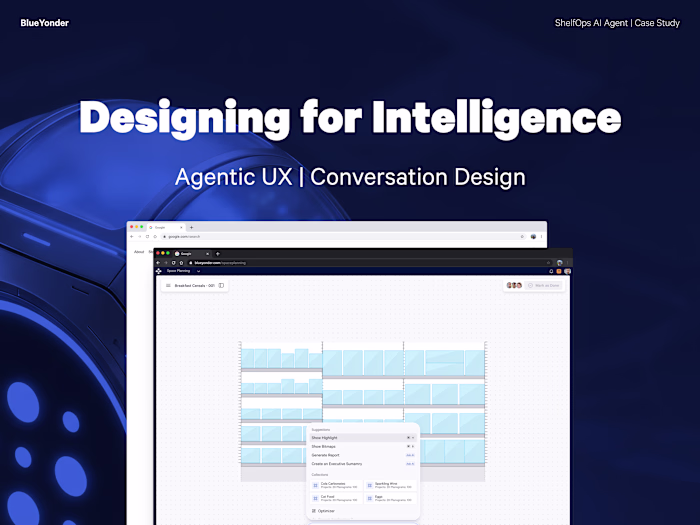700x525 pixels.
Task: Click the google.com address bar in the light window
Action: [343, 237]
